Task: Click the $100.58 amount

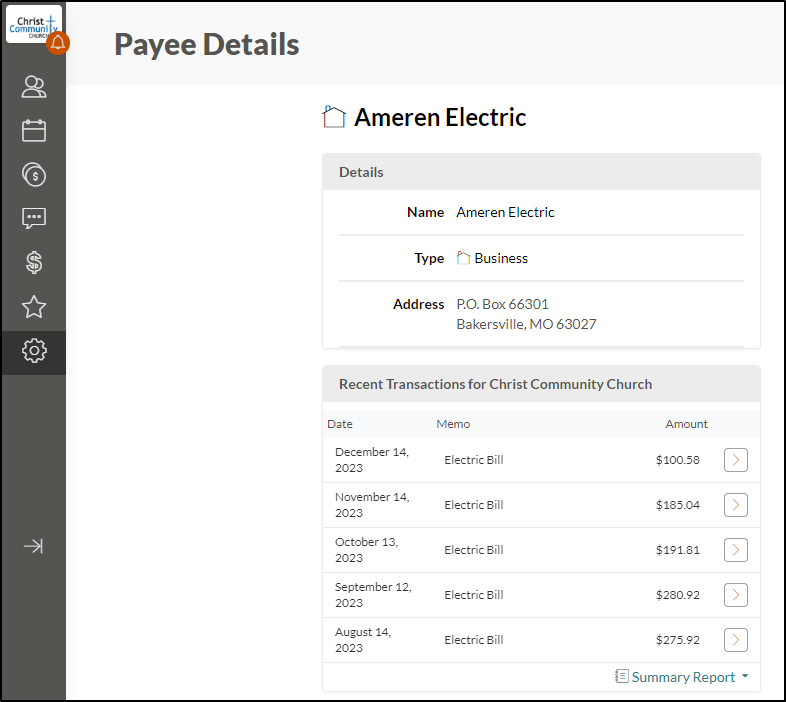Action: click(677, 460)
